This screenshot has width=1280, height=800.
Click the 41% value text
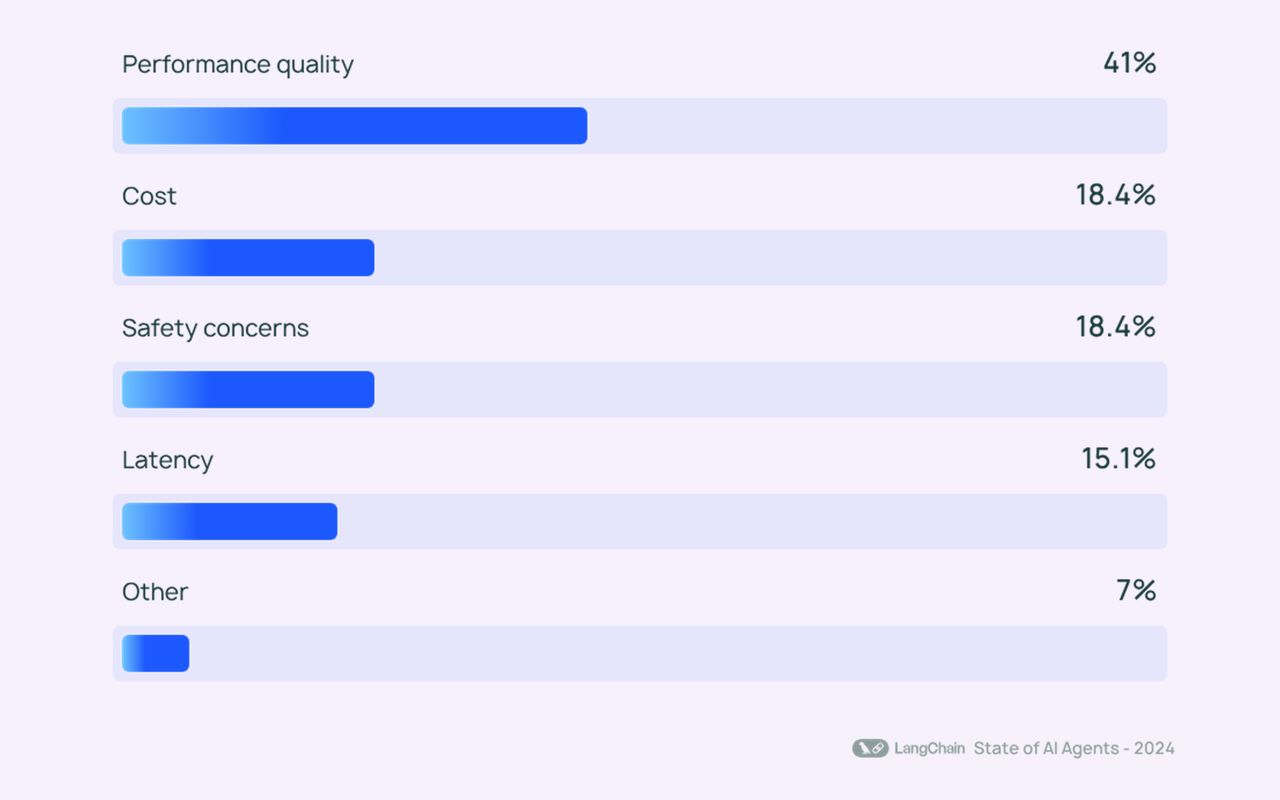[x=1130, y=63]
